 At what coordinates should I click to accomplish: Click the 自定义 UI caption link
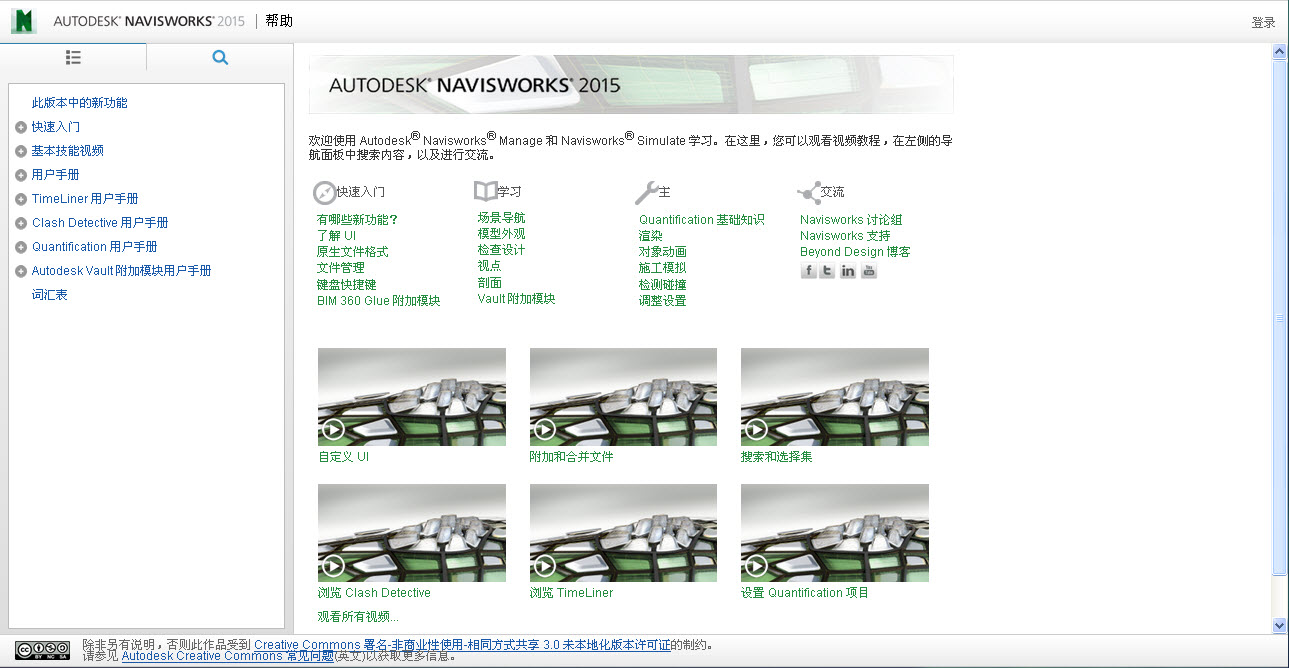tap(343, 457)
